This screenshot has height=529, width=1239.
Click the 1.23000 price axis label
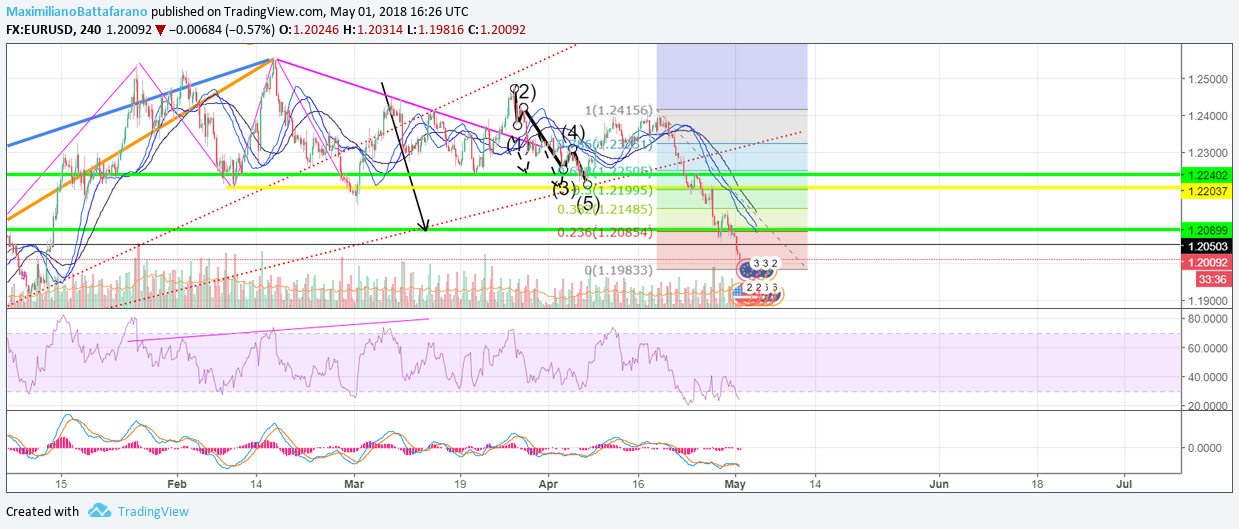click(1208, 153)
